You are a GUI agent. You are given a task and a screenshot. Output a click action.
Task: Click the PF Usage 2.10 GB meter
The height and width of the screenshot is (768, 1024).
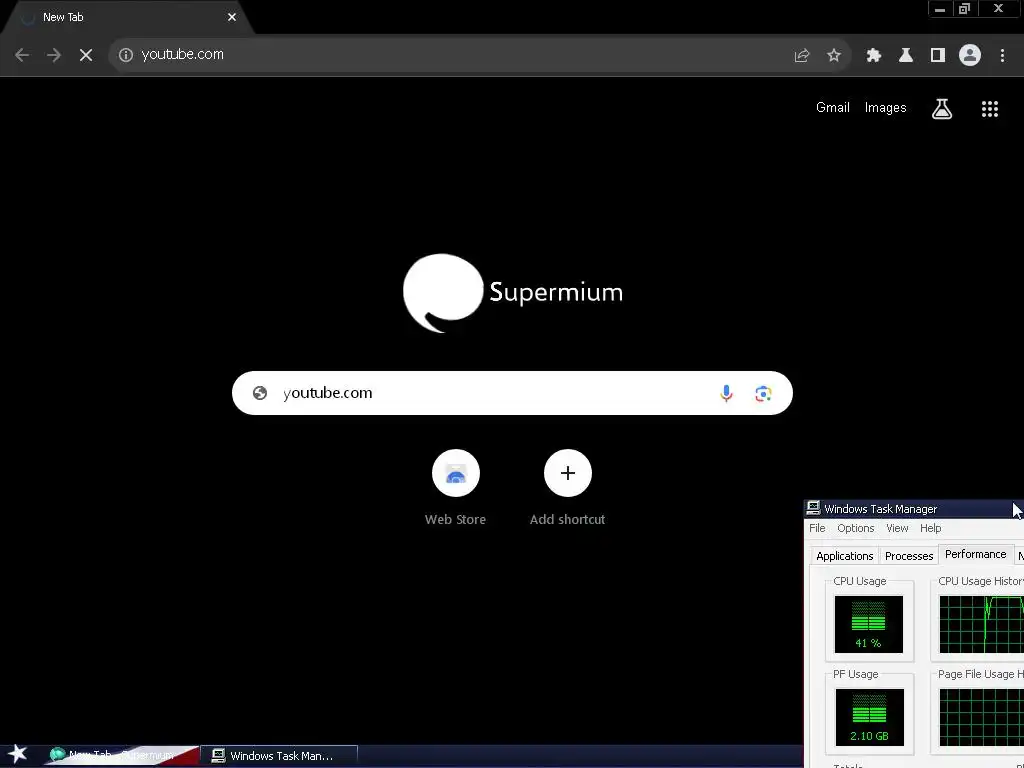click(869, 717)
